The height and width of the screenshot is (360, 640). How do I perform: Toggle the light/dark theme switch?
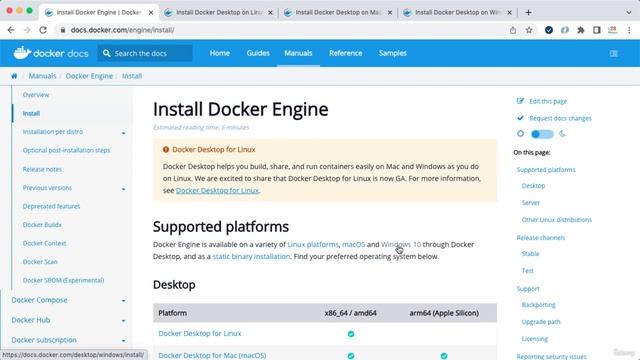(542, 134)
